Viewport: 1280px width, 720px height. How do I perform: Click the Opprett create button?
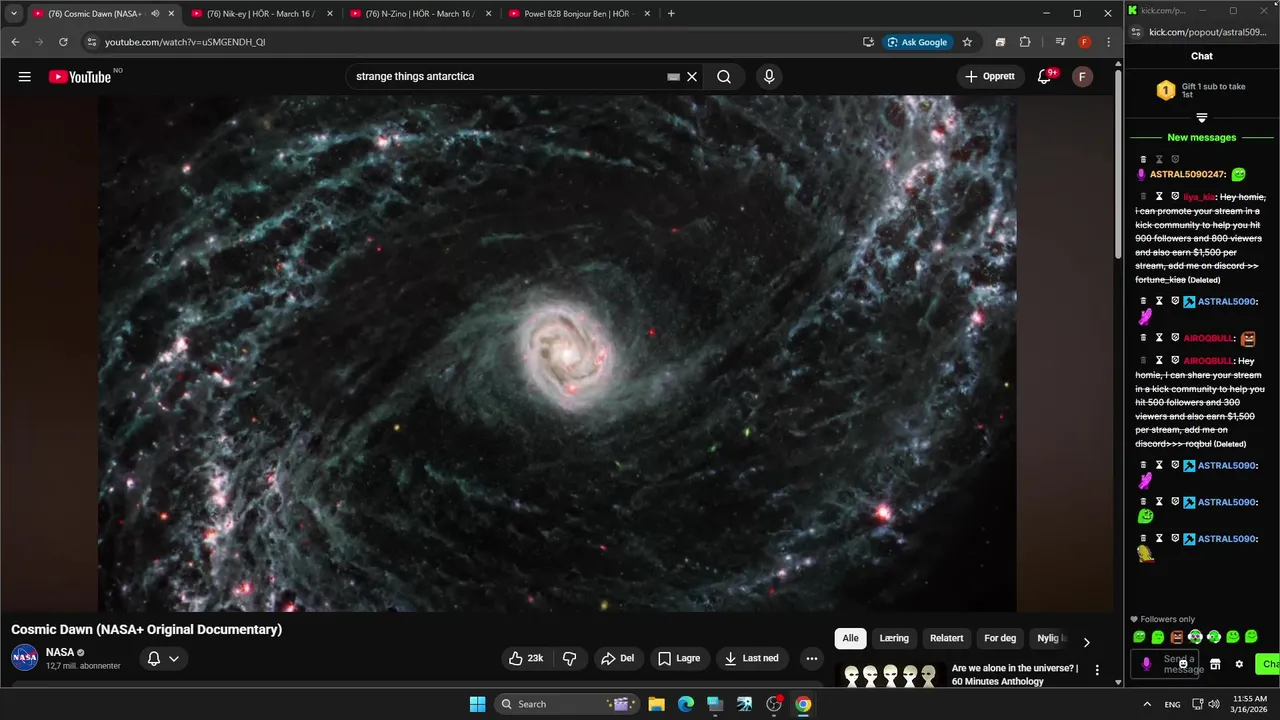pos(990,77)
